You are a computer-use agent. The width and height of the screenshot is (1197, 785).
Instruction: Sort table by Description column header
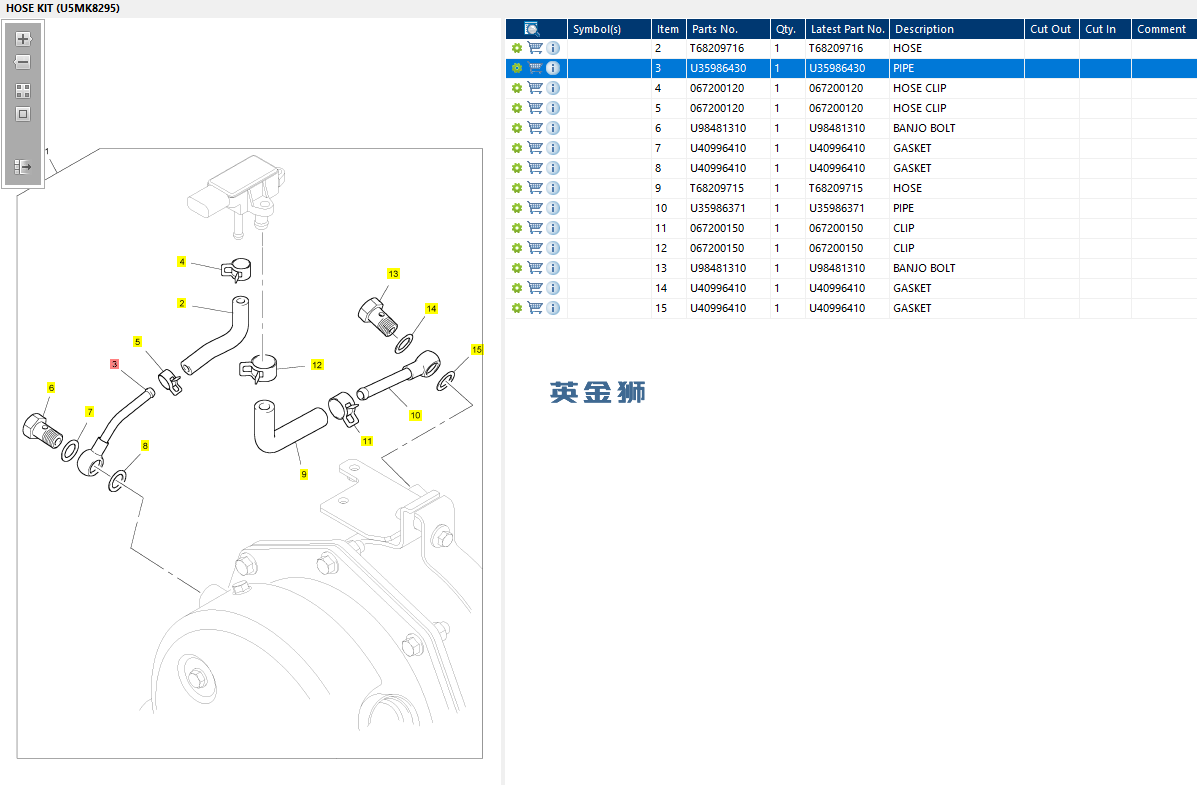coord(957,29)
